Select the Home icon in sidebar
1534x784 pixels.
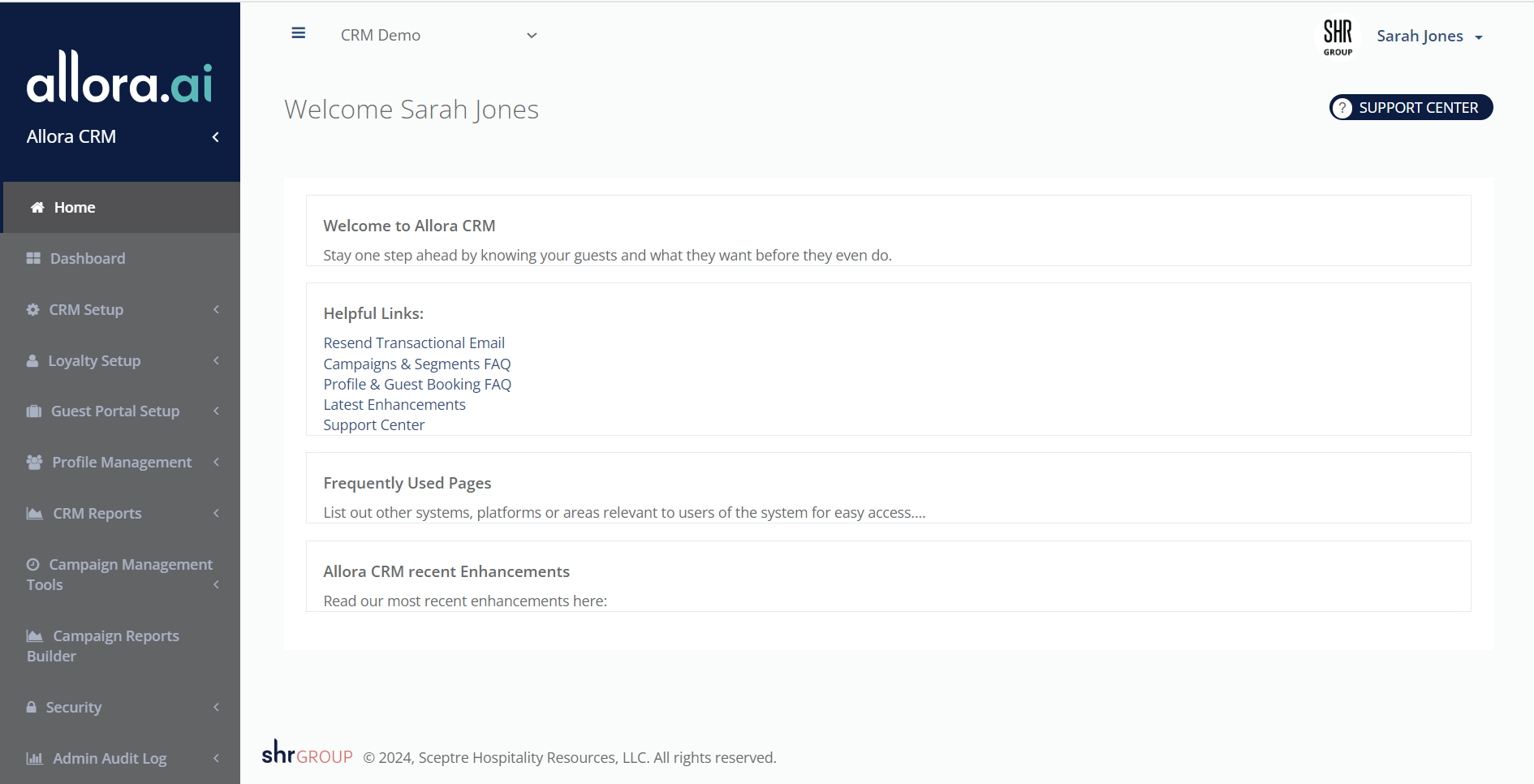pos(37,207)
